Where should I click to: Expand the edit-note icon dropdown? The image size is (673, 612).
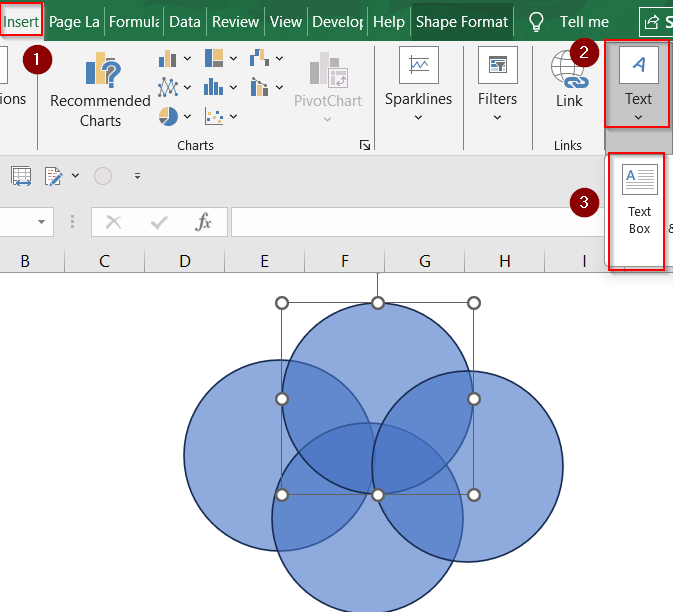click(76, 176)
